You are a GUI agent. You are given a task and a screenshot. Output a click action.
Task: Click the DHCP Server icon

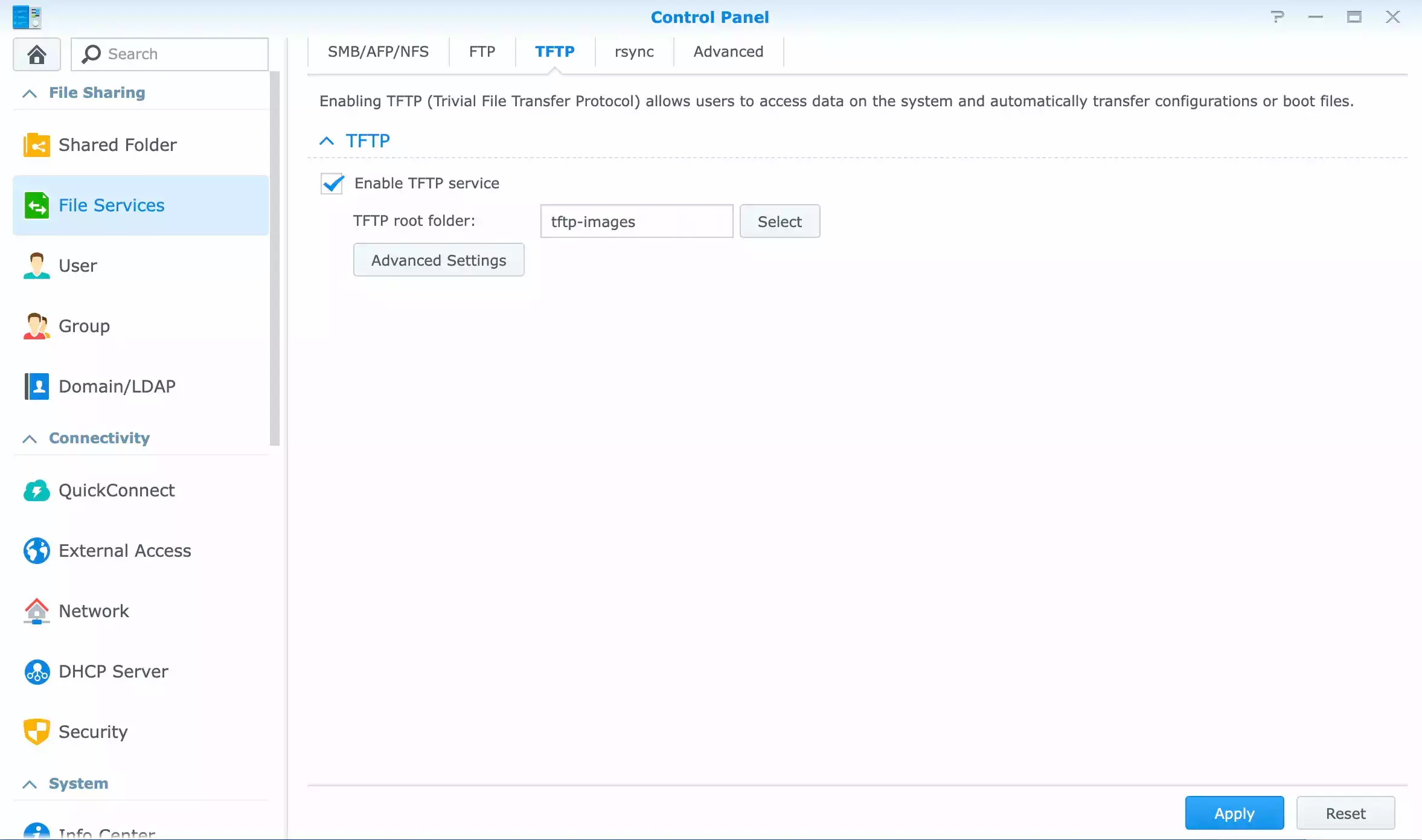coord(36,672)
